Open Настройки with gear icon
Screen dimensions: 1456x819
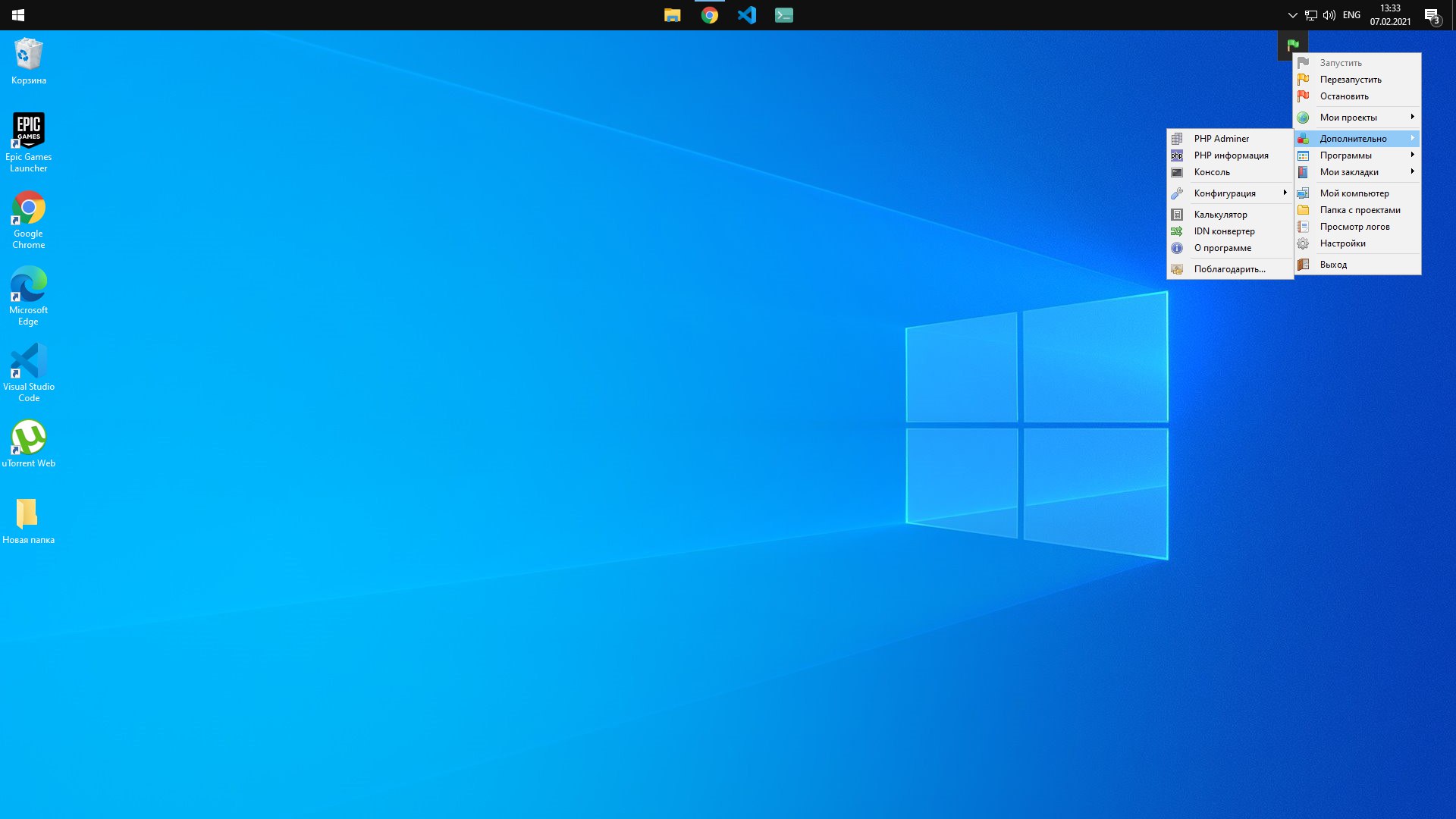pos(1342,243)
